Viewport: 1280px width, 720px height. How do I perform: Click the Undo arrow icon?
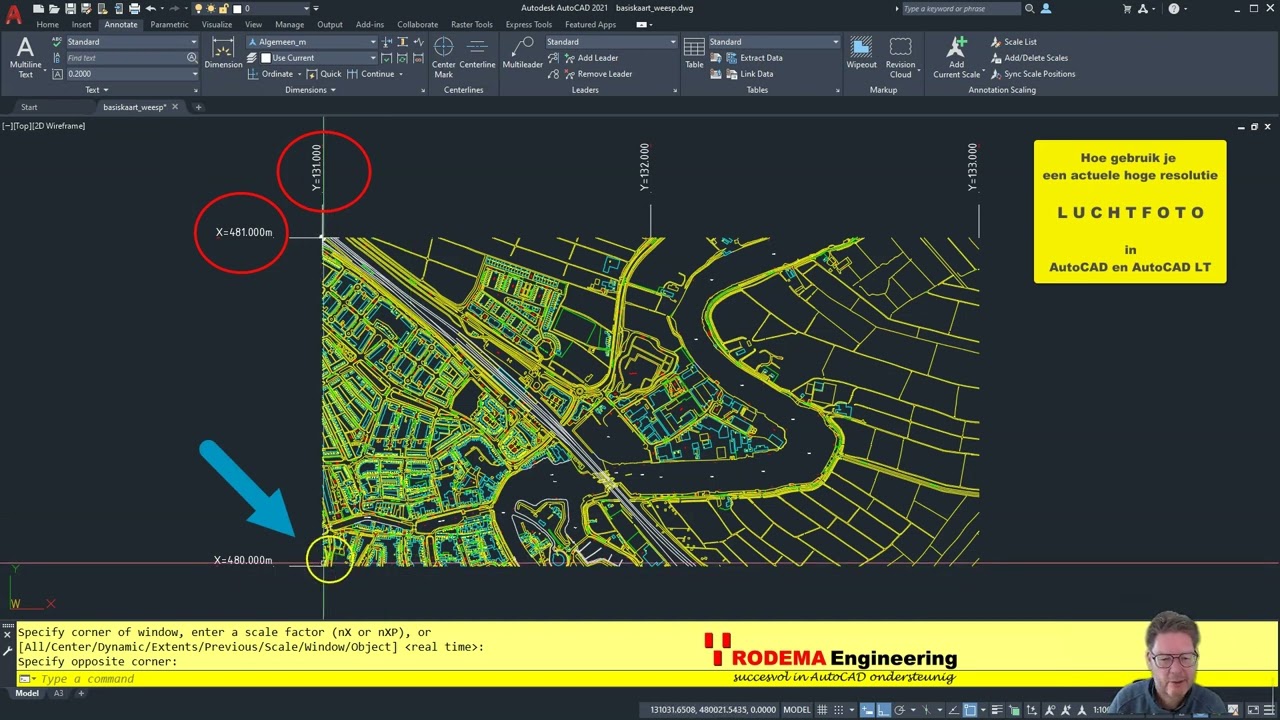(151, 9)
